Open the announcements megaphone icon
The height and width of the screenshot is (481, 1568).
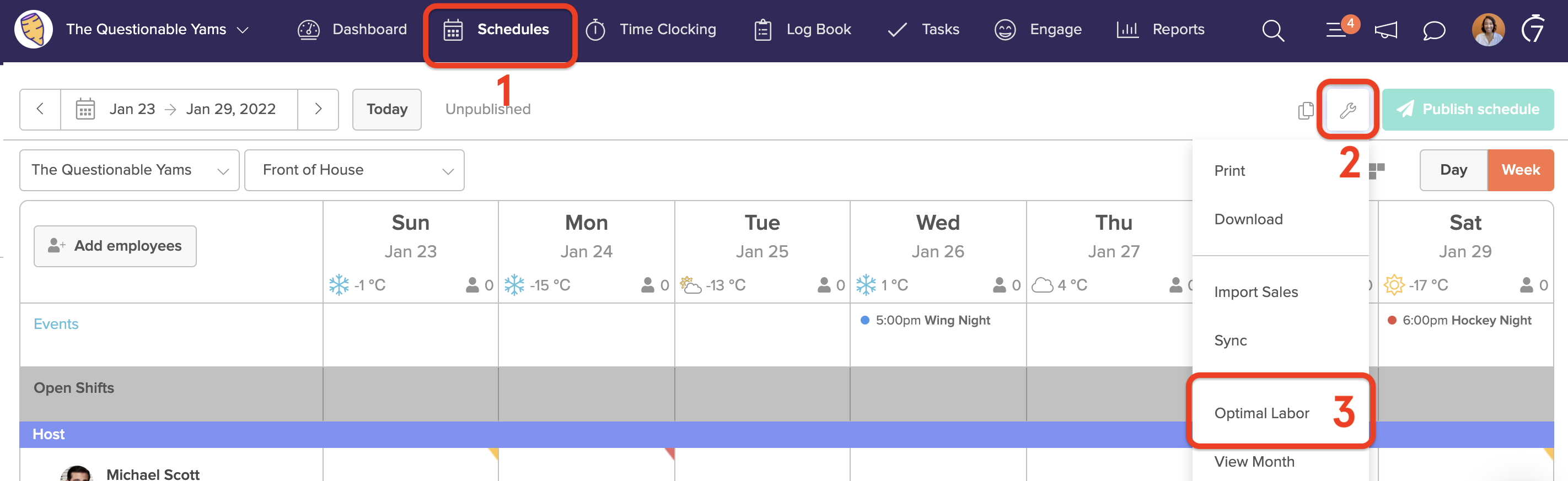click(x=1386, y=30)
